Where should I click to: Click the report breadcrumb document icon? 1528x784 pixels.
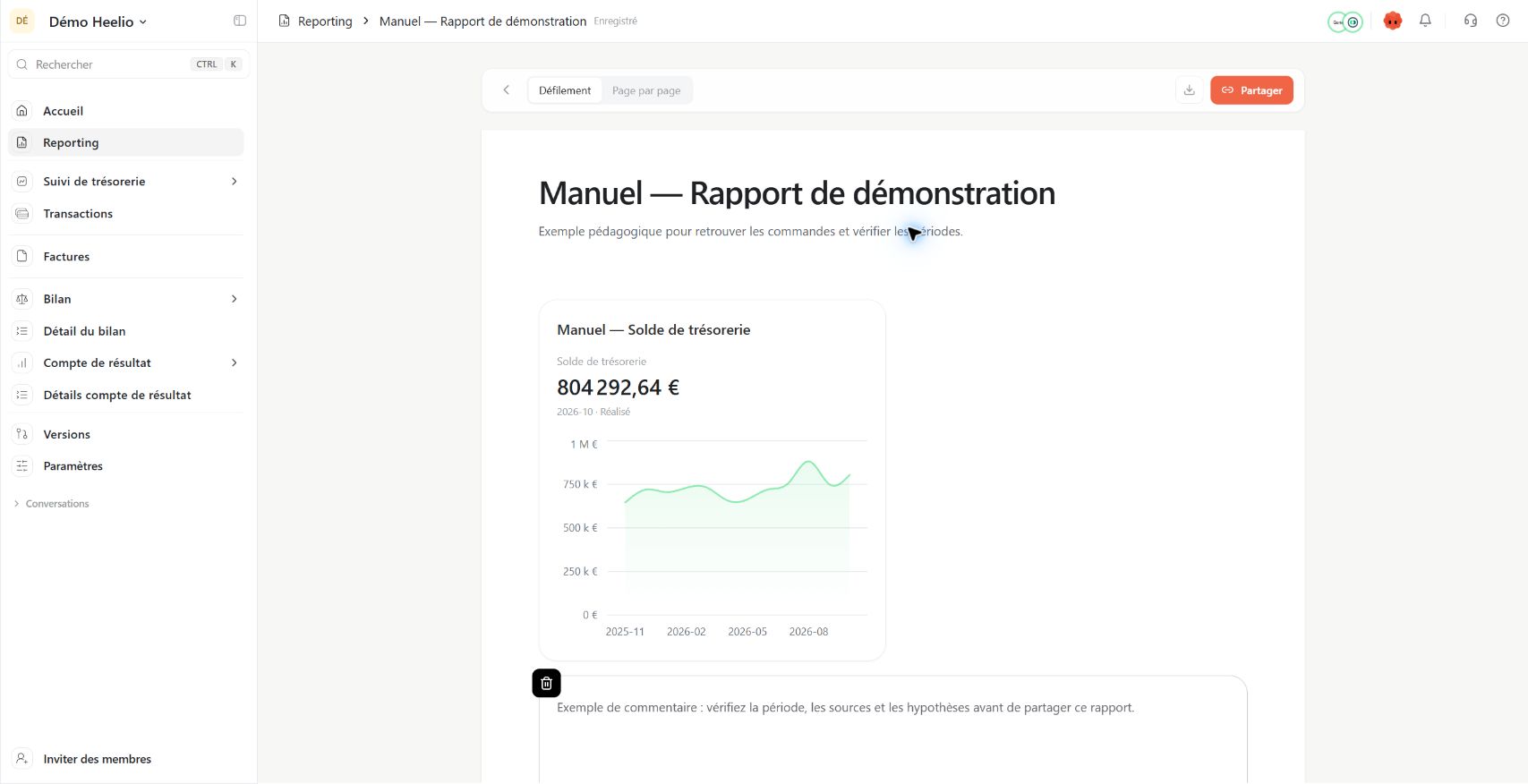[285, 21]
